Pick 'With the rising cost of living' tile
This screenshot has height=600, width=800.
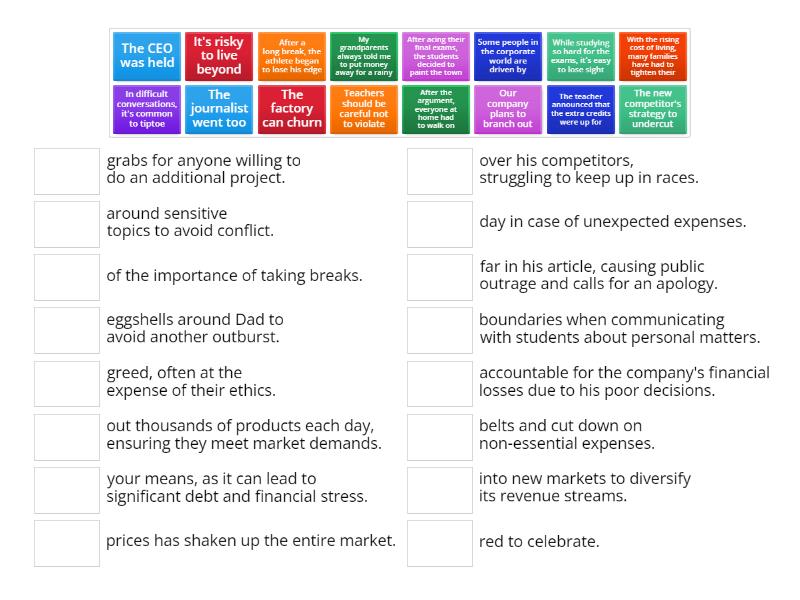[653, 56]
